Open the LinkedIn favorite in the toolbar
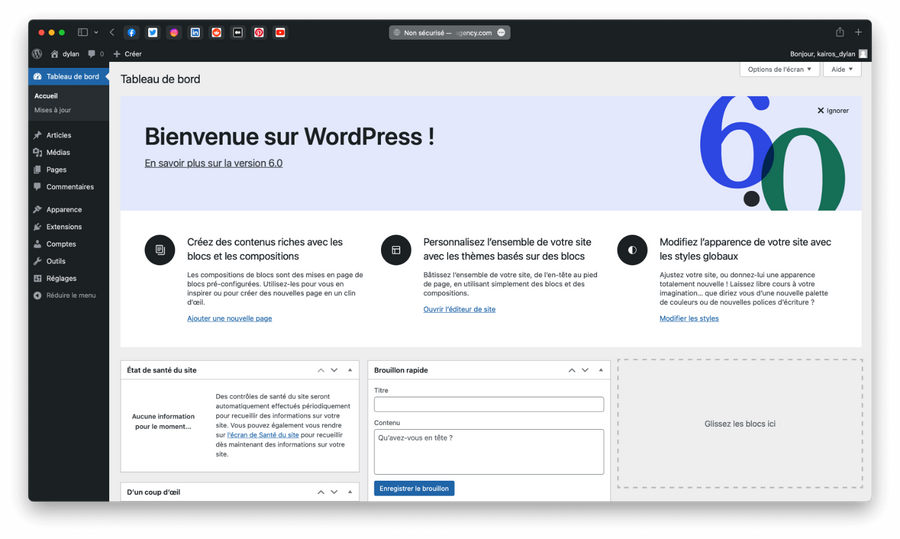Image resolution: width=900 pixels, height=539 pixels. (x=195, y=33)
